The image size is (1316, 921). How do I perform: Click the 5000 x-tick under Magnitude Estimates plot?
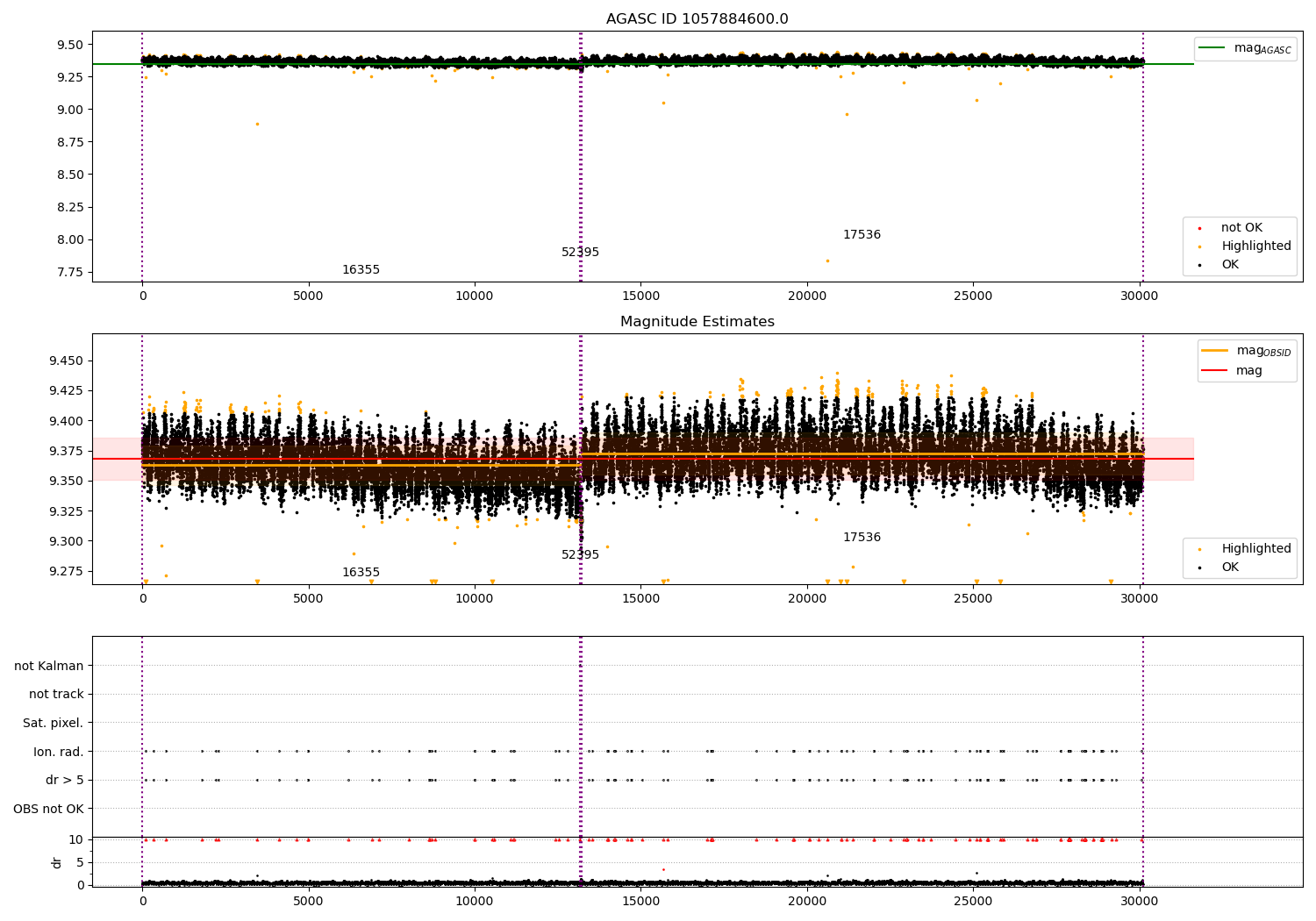pyautogui.click(x=309, y=599)
